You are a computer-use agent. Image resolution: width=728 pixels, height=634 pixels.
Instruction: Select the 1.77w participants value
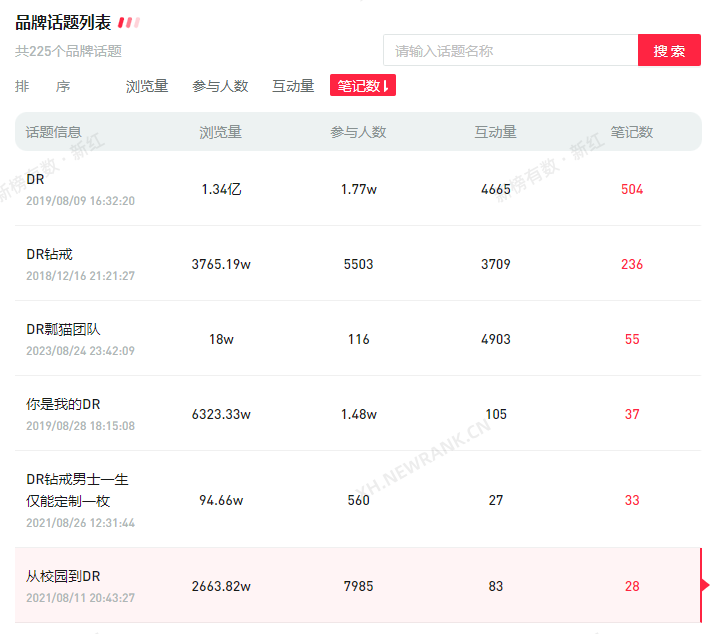pos(359,189)
